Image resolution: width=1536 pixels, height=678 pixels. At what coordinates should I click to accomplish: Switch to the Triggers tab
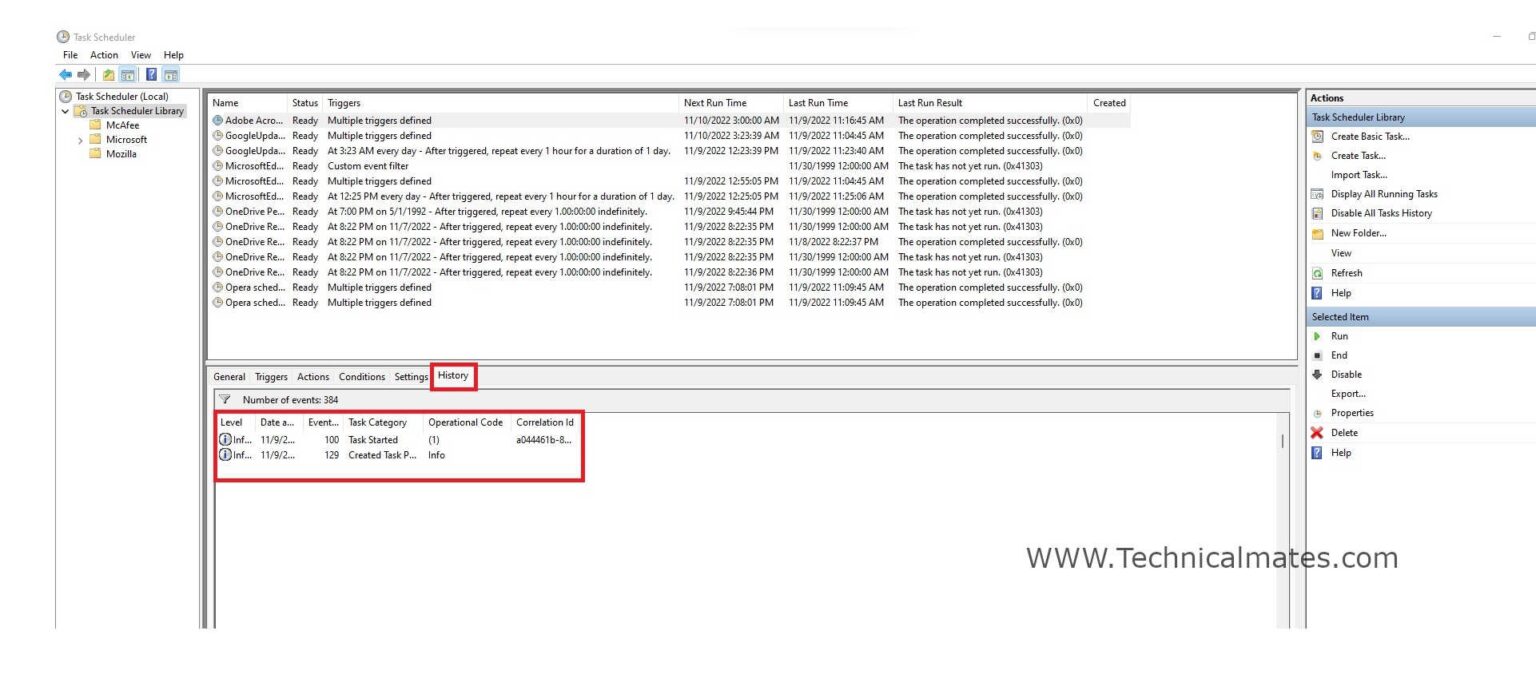[x=271, y=377]
